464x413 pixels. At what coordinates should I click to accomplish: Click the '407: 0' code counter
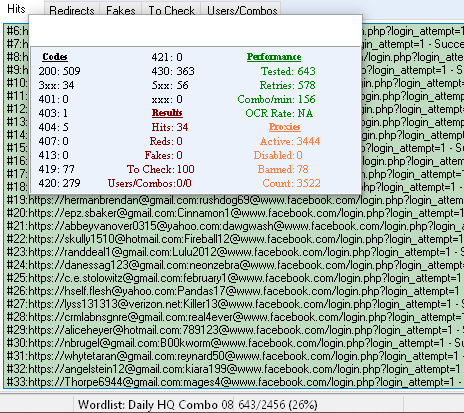click(x=53, y=141)
